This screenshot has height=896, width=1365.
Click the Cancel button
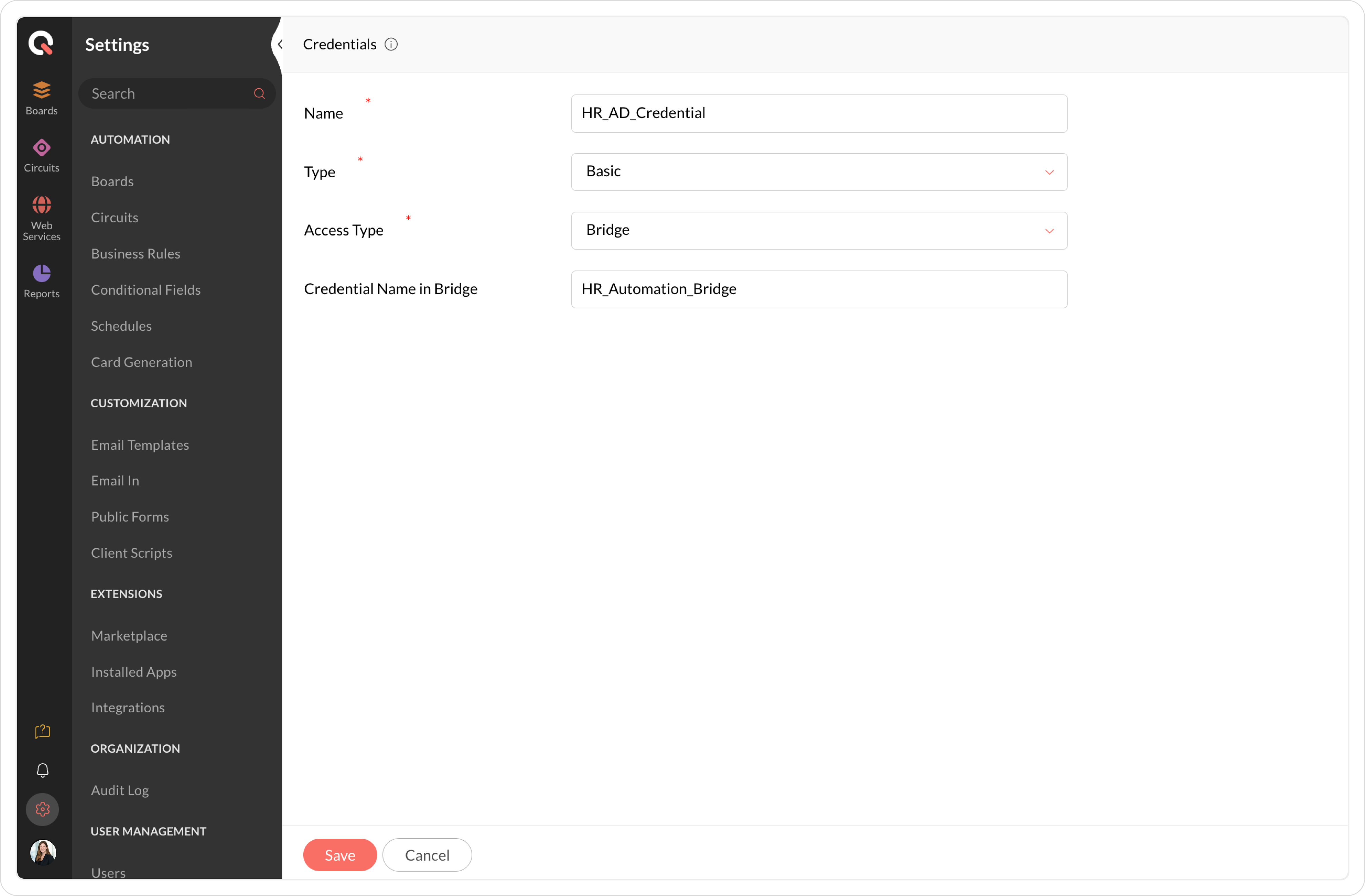(x=427, y=855)
